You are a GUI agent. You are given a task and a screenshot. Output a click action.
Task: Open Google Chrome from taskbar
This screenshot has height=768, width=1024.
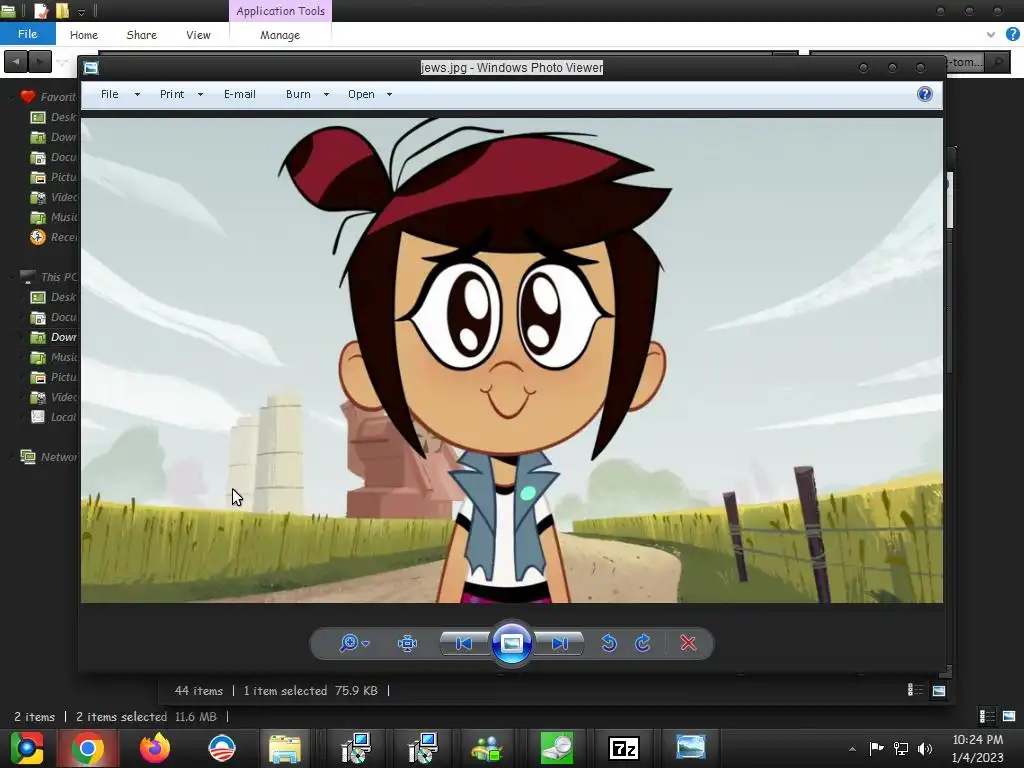point(88,748)
